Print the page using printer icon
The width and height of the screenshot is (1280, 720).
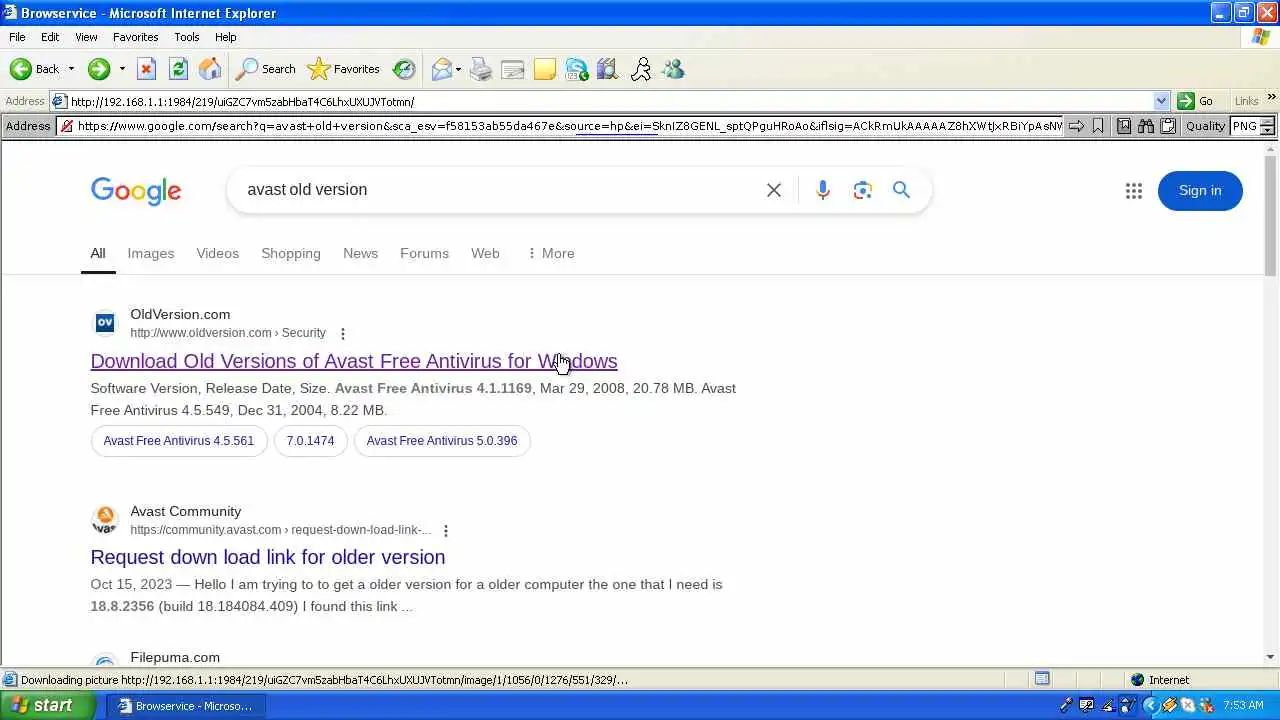[481, 69]
